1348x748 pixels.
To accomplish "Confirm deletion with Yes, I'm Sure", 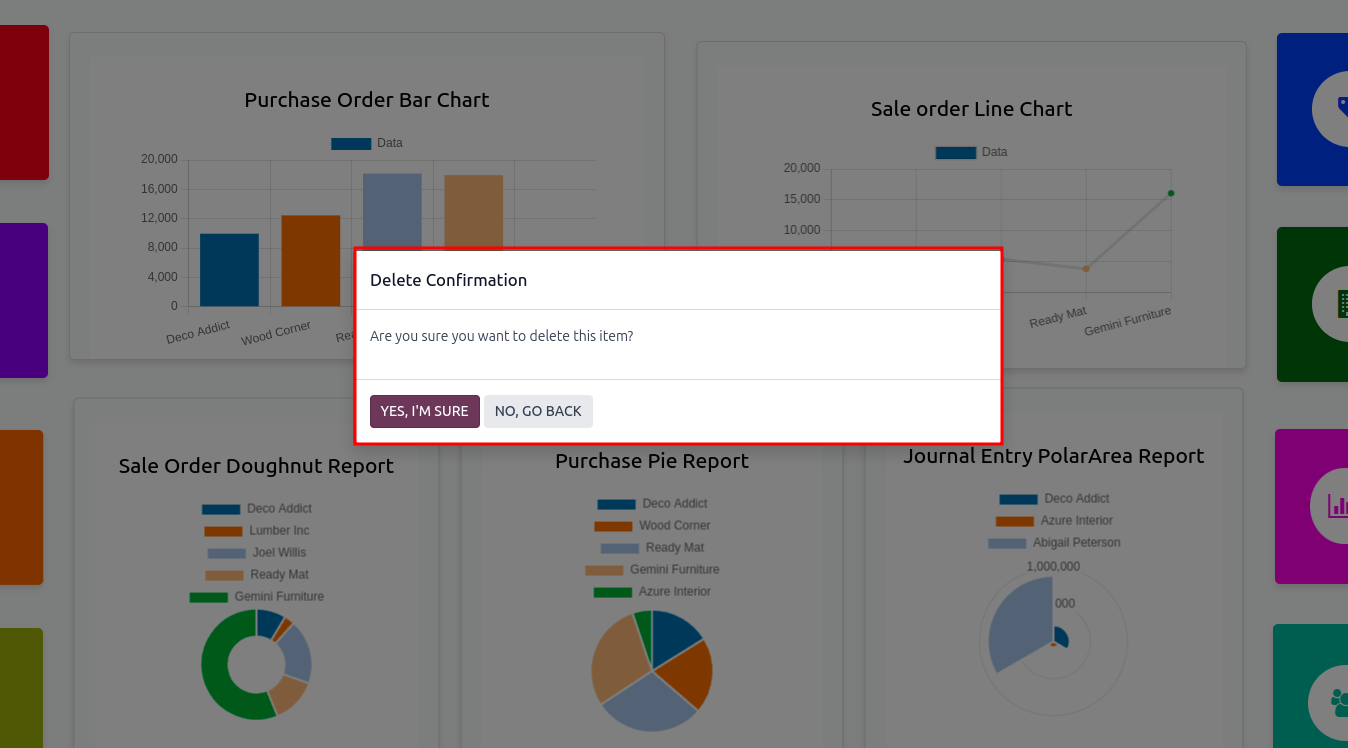I will coord(424,411).
